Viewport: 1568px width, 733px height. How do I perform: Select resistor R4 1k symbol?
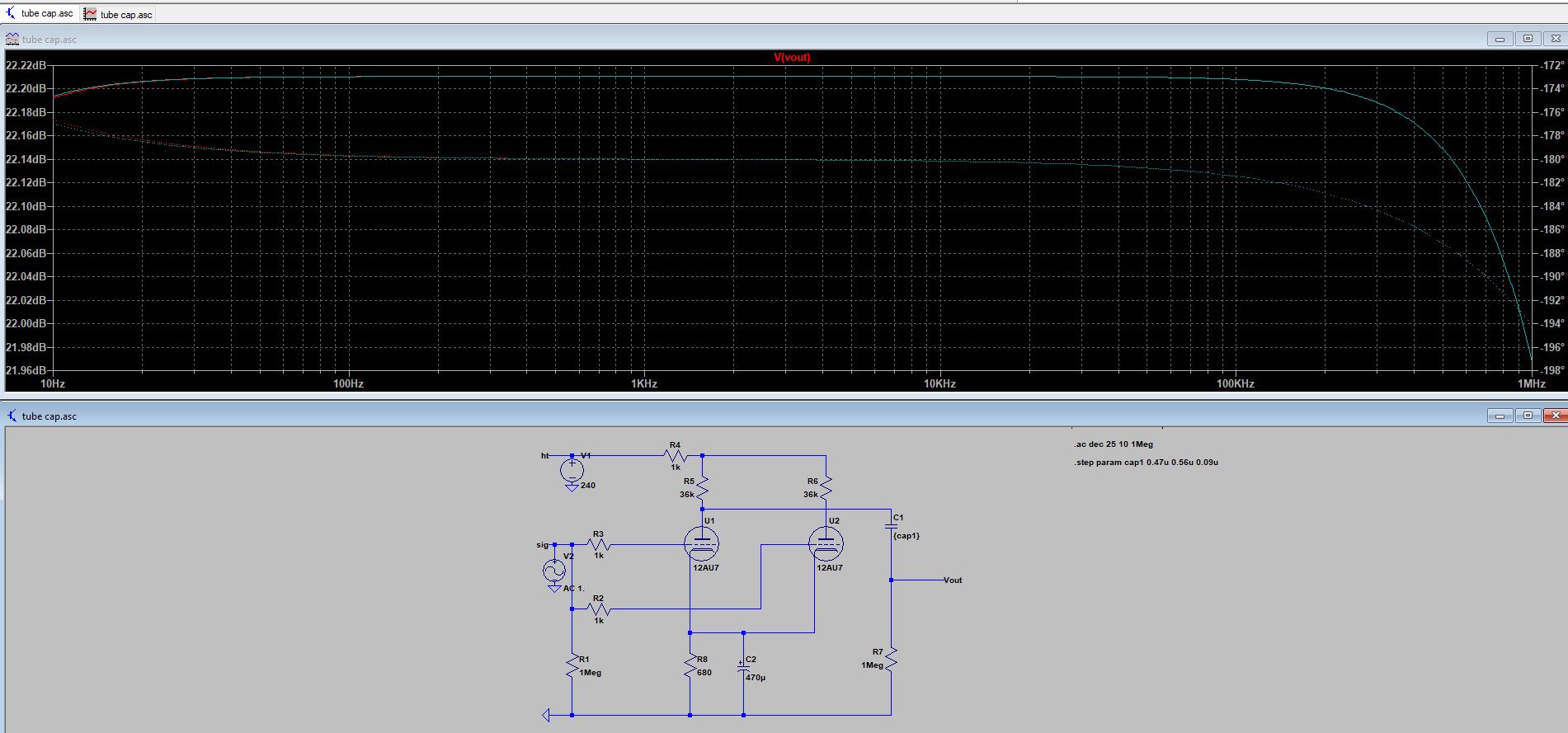point(676,455)
